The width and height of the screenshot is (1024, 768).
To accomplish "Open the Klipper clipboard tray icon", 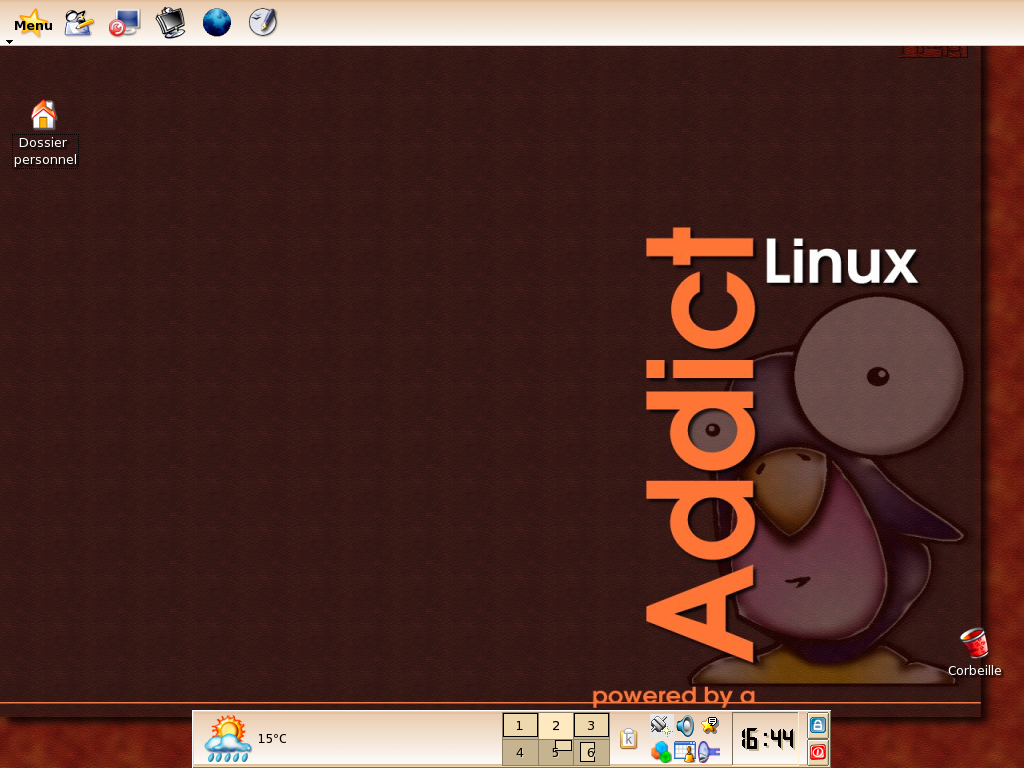I will click(628, 739).
